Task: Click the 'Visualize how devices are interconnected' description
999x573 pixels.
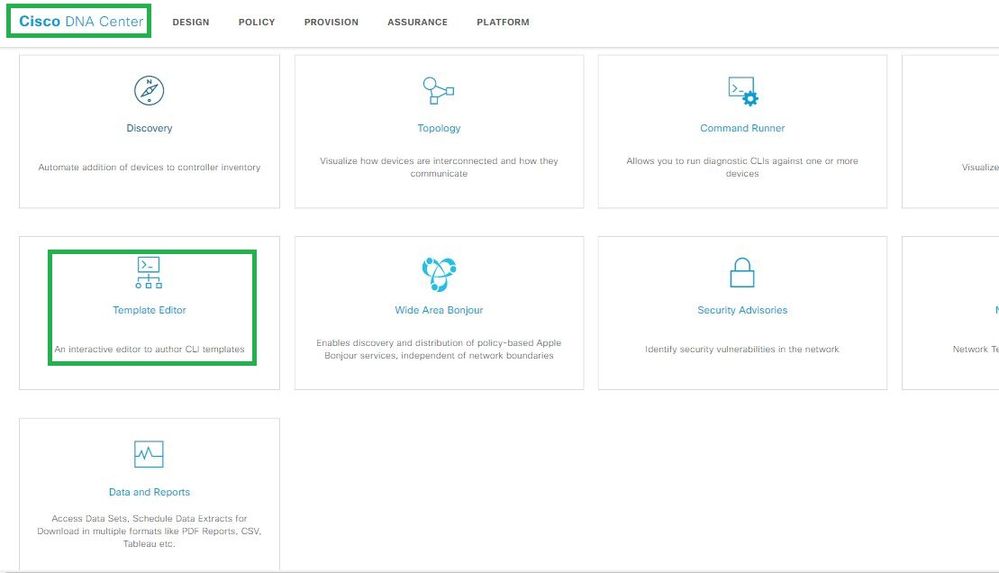Action: [x=439, y=167]
